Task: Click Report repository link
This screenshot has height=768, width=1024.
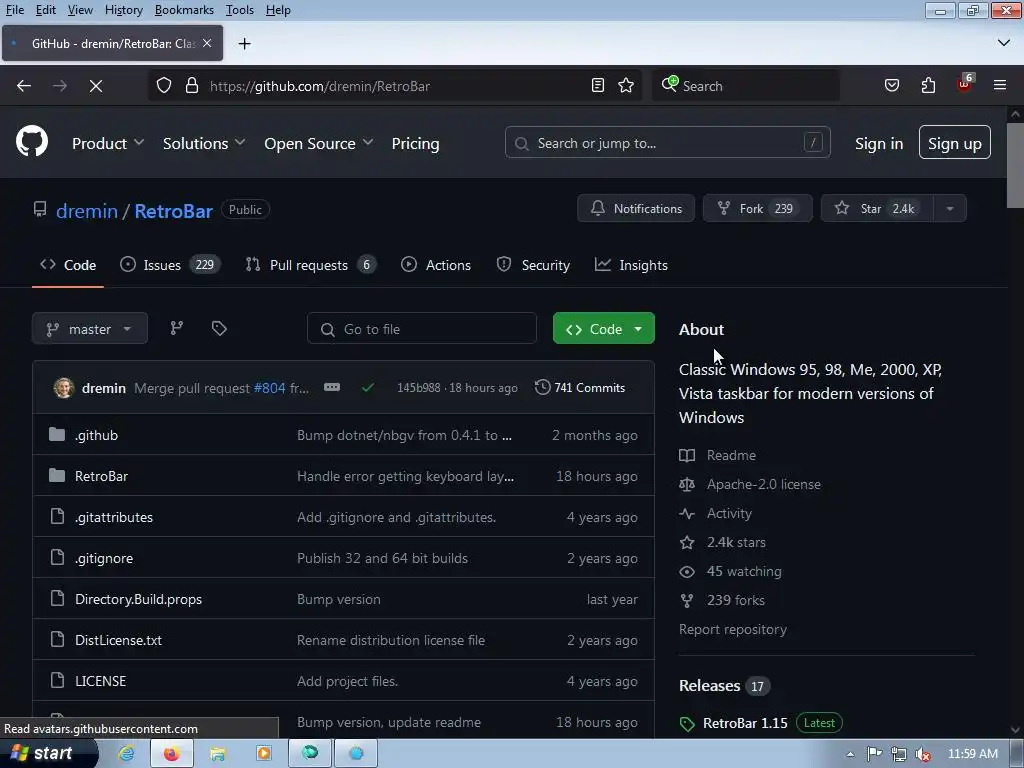Action: click(733, 629)
